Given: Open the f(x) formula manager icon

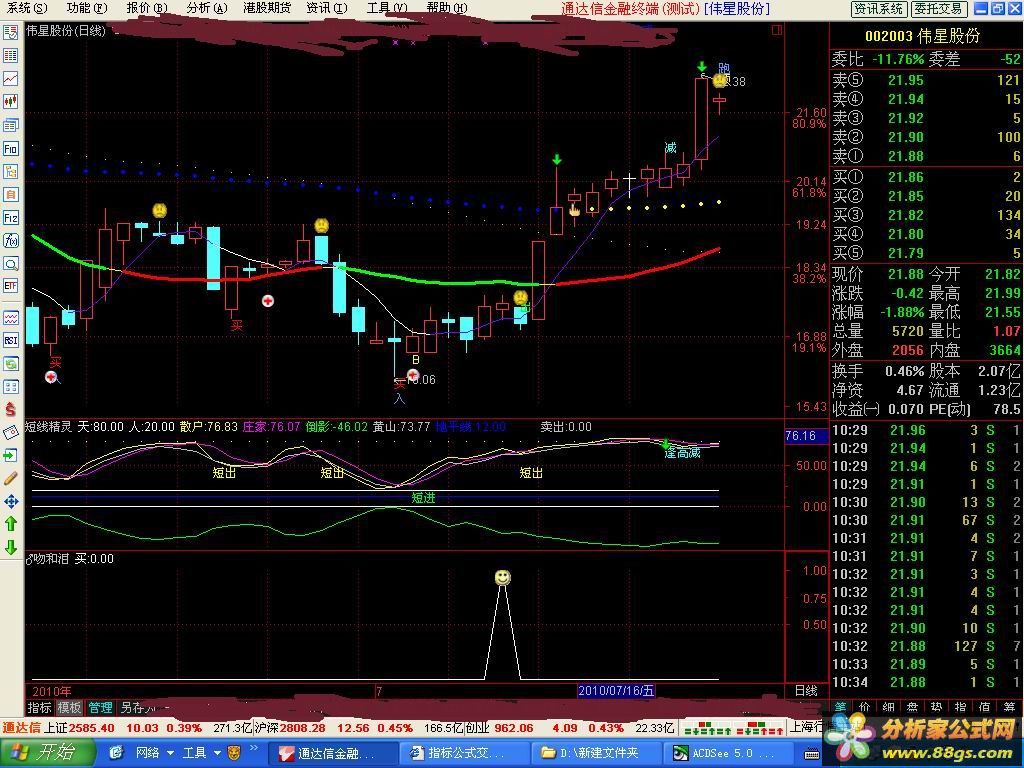Looking at the screenshot, I should click(10, 240).
